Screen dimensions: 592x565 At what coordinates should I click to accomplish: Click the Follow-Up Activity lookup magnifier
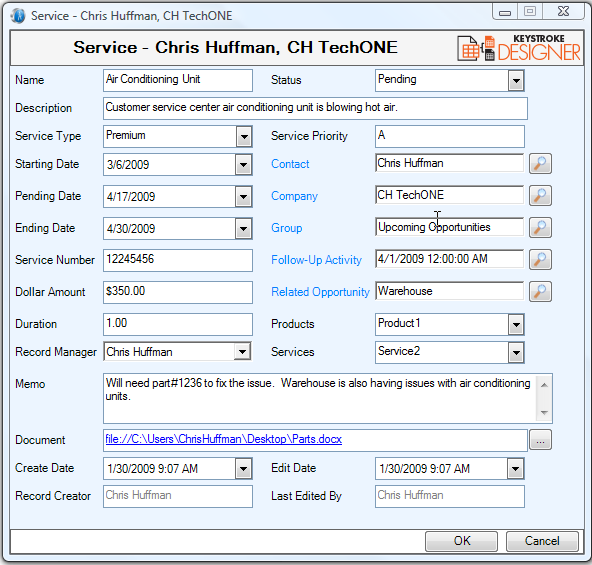pos(540,259)
